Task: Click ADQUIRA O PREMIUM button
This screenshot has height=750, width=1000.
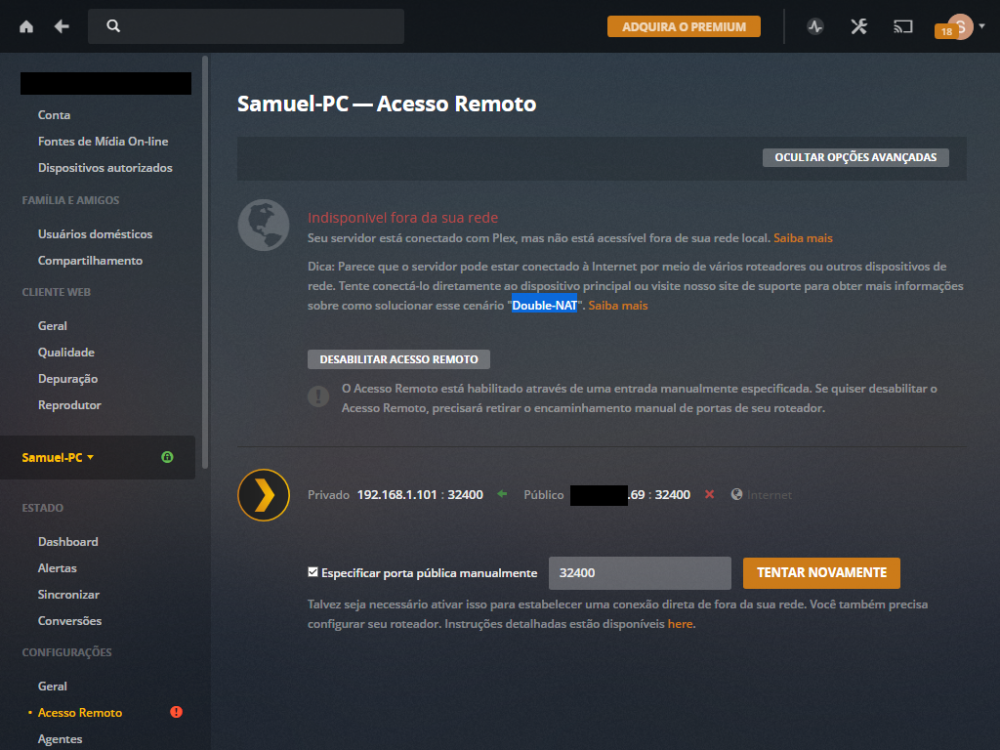Action: coord(684,27)
